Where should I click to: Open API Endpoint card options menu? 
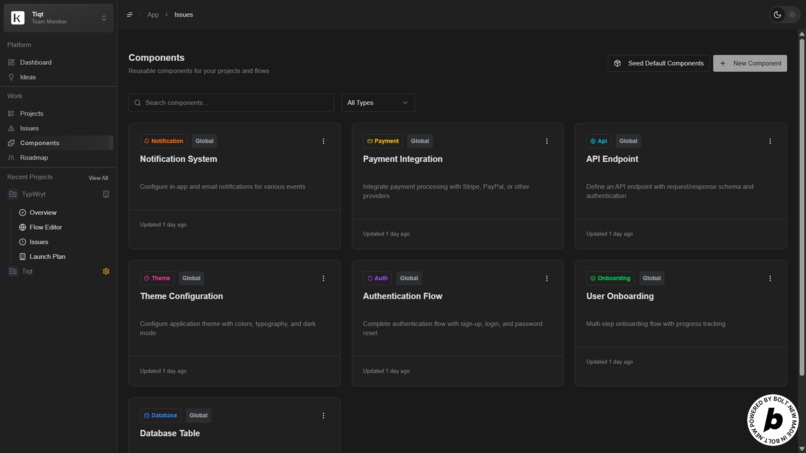pyautogui.click(x=770, y=141)
